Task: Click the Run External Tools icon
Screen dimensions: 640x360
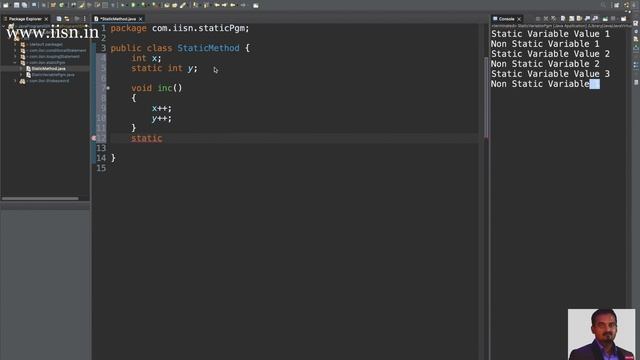Action: (x=154, y=5)
